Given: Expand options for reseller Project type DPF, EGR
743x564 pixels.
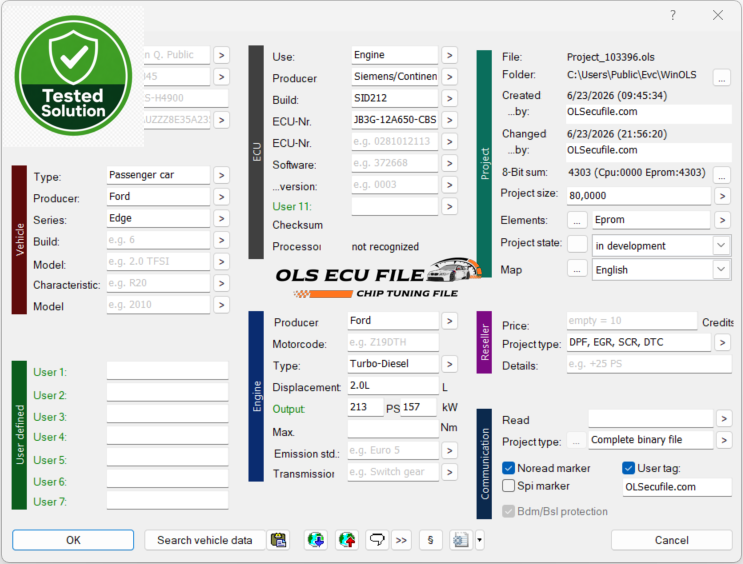Looking at the screenshot, I should (x=722, y=342).
